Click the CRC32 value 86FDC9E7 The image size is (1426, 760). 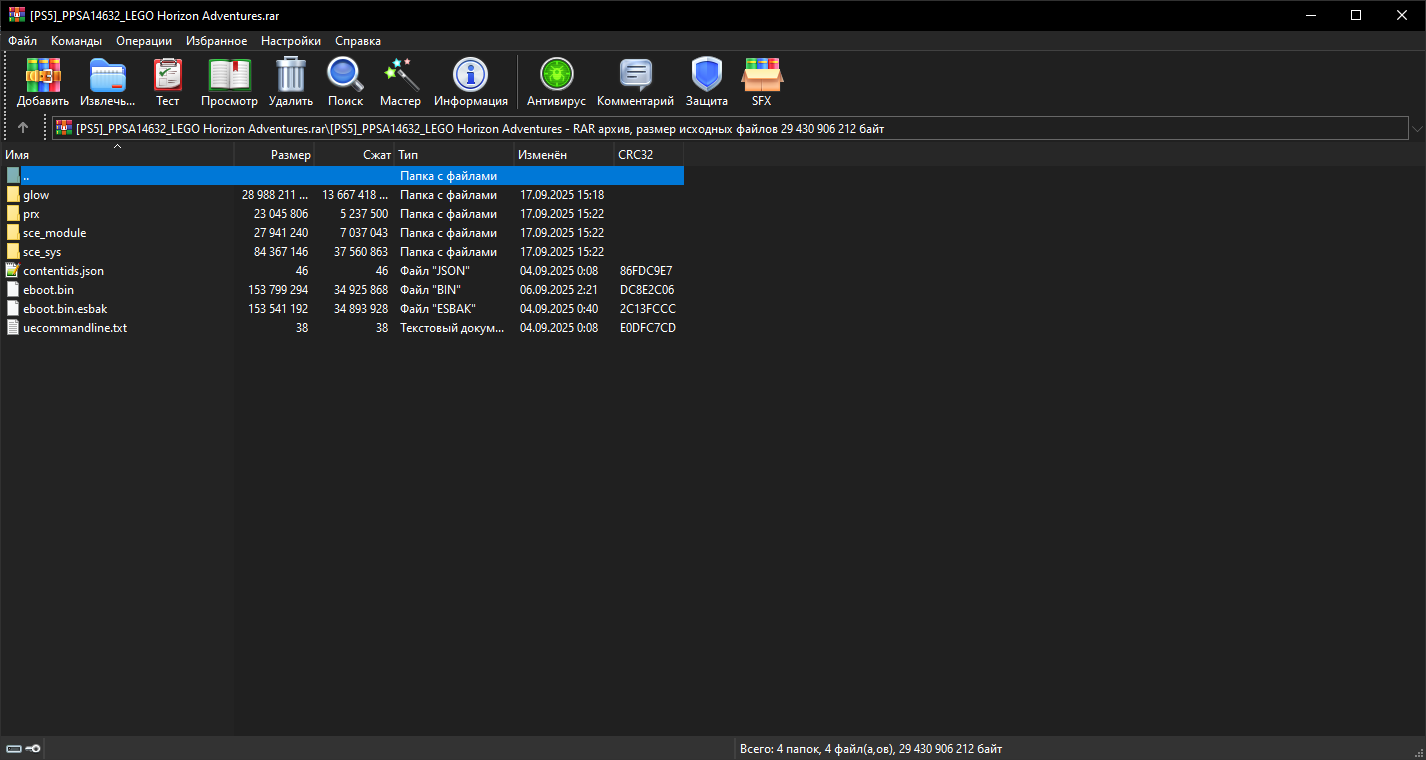(647, 271)
